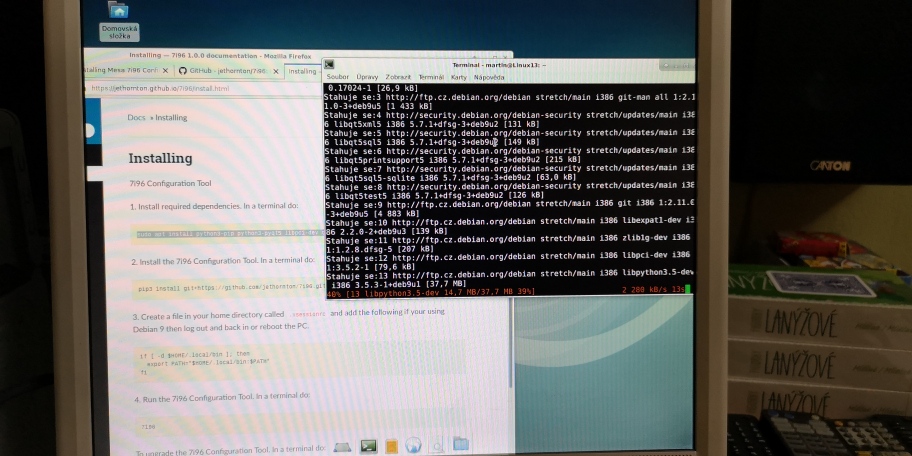Open the Karty menu in Terminal
The width and height of the screenshot is (912, 456).
click(459, 76)
